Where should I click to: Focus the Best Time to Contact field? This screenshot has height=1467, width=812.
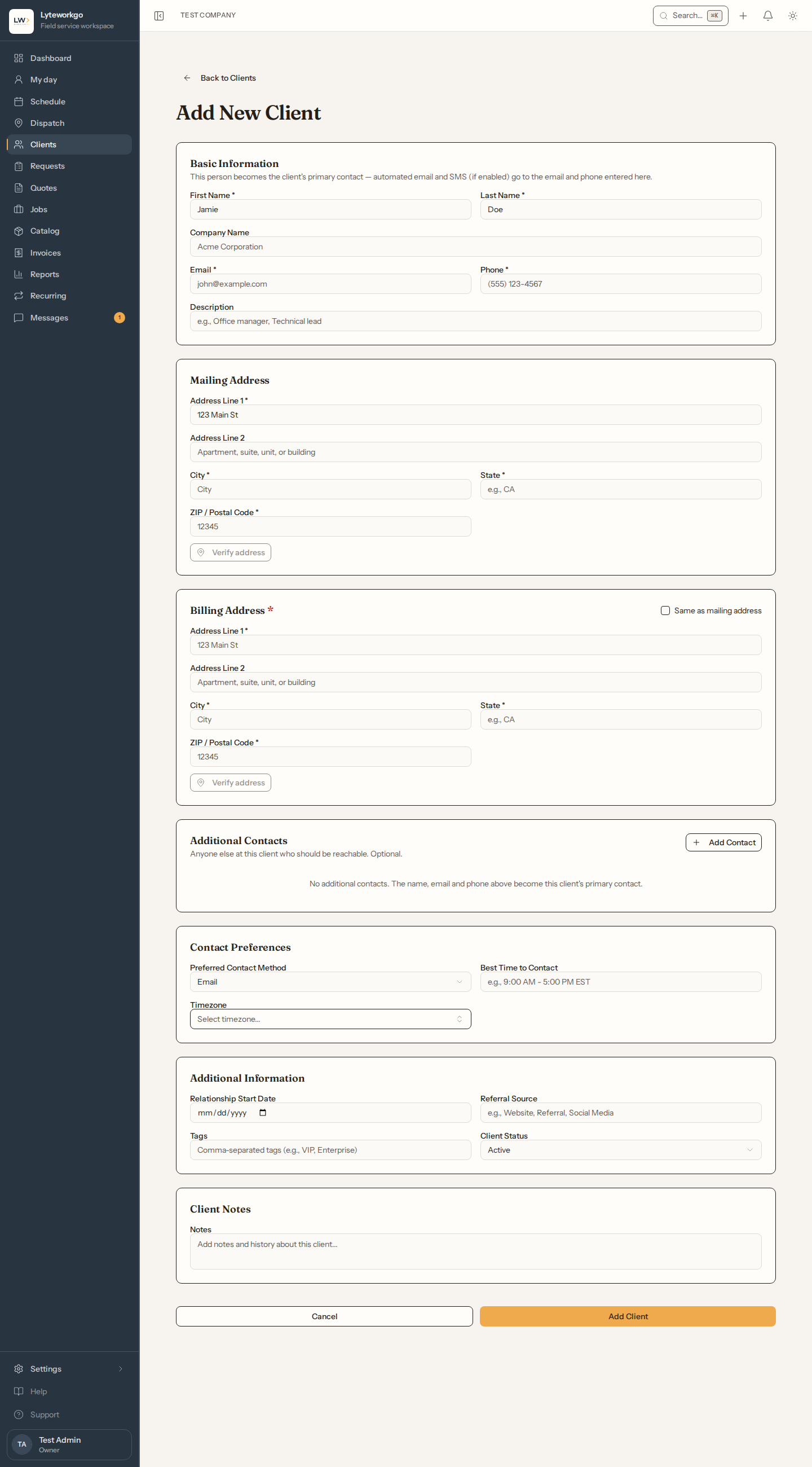[x=620, y=981]
